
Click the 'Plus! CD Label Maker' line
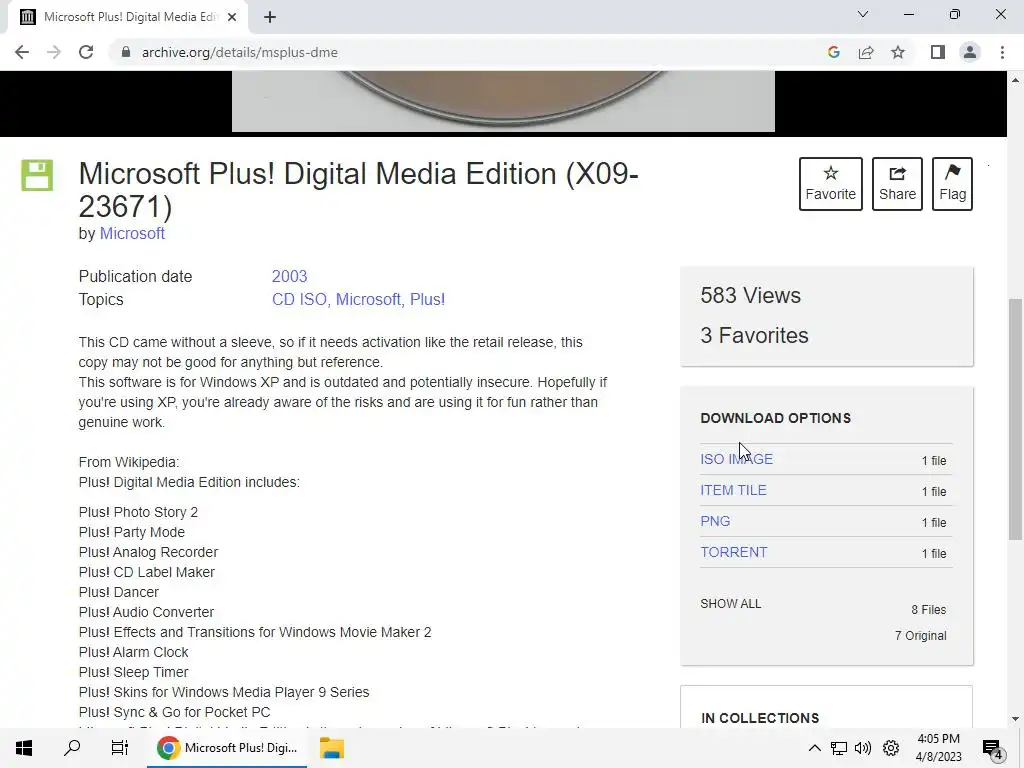click(146, 572)
